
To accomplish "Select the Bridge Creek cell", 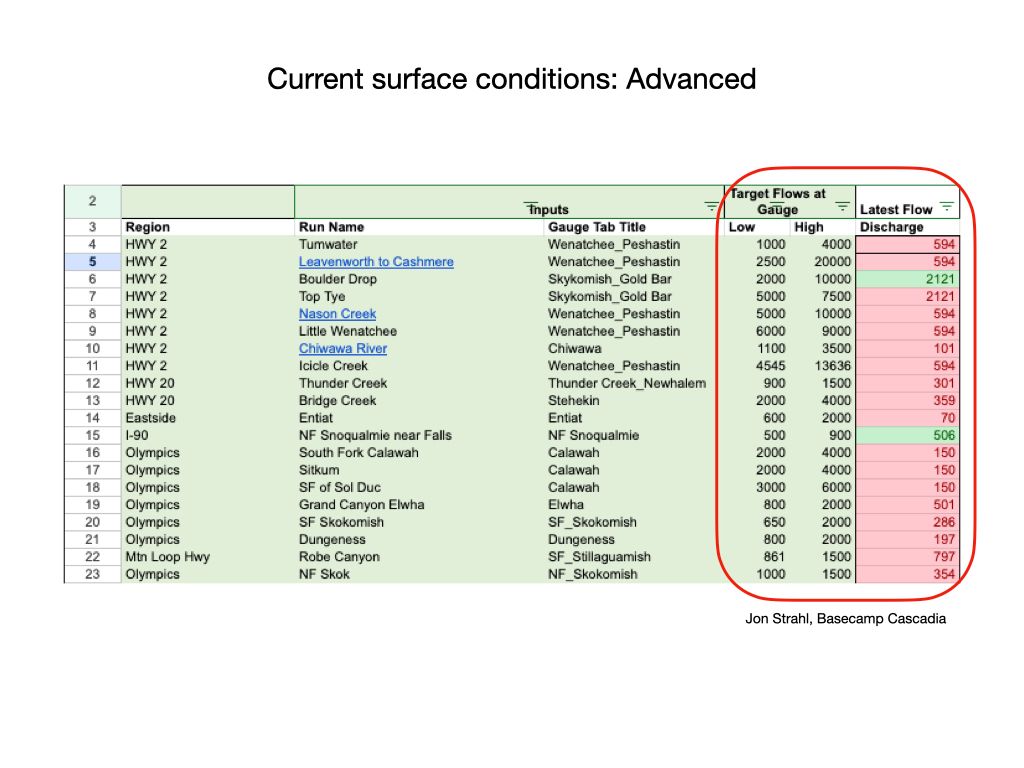I will tap(419, 401).
